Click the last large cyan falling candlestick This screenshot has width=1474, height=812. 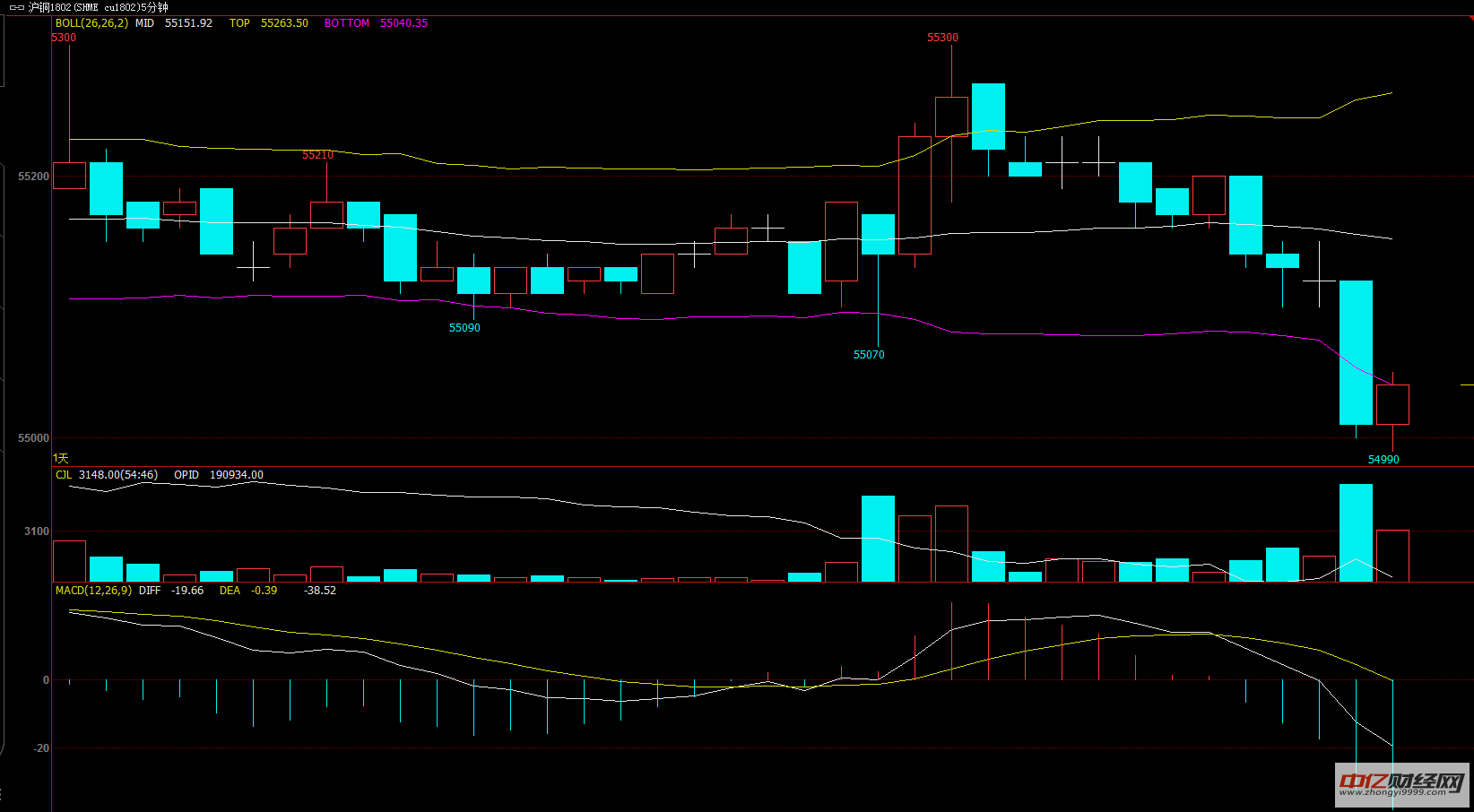click(1356, 352)
